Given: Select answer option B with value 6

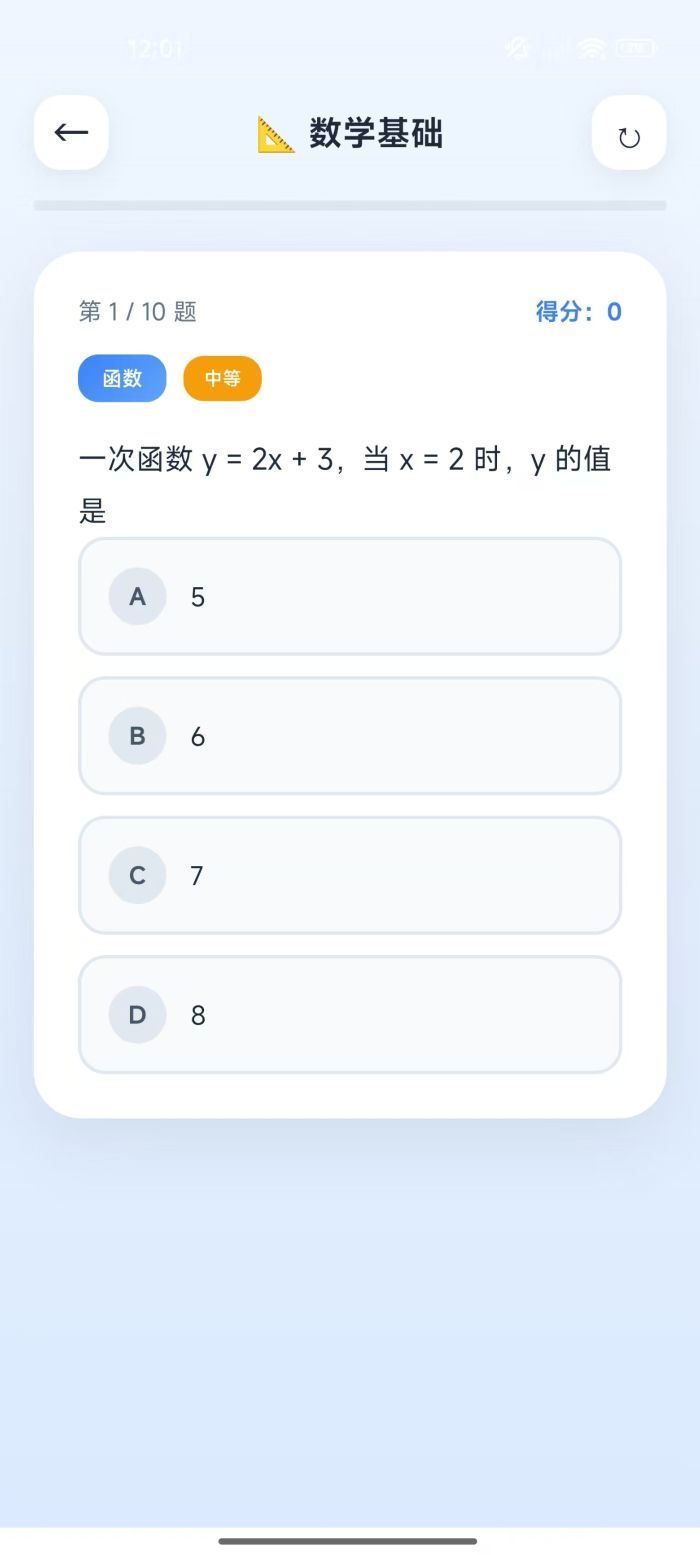Looking at the screenshot, I should pos(350,736).
